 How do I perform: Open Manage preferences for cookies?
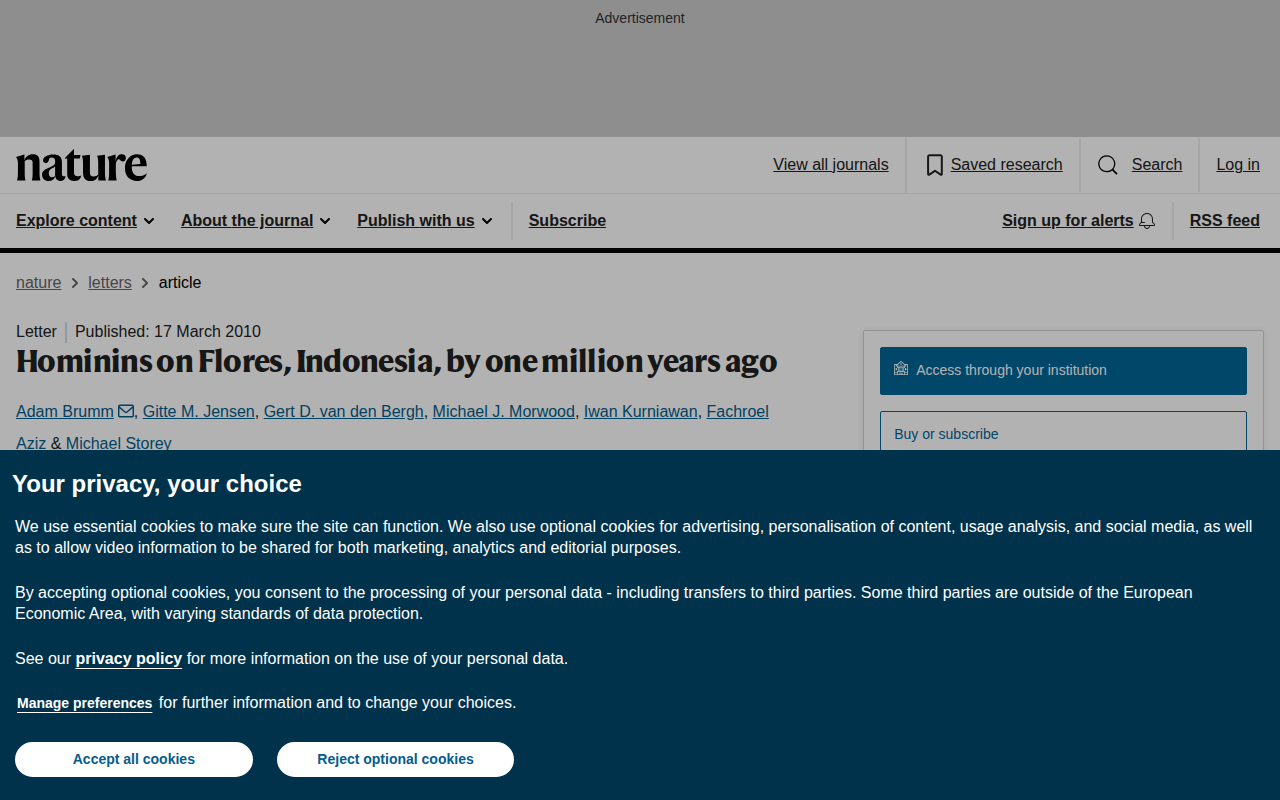85,703
